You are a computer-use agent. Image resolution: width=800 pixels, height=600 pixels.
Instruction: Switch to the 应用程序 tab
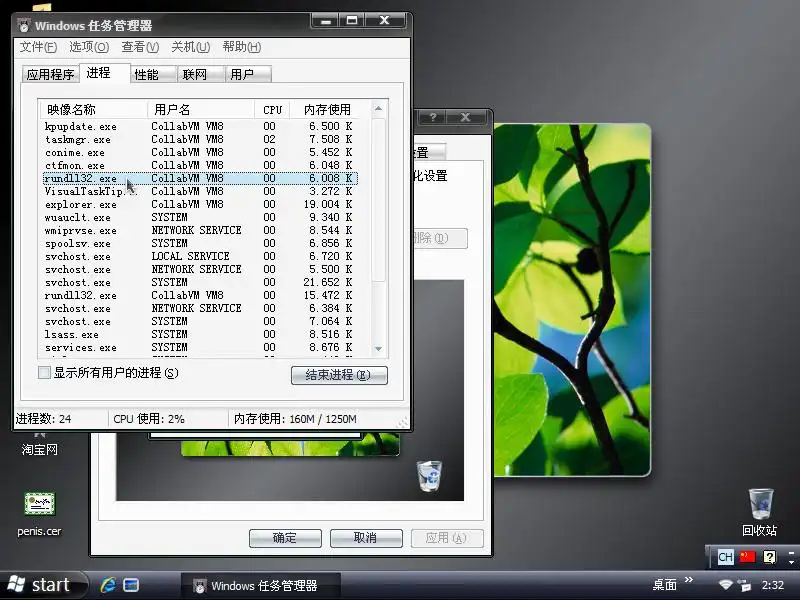coord(51,74)
